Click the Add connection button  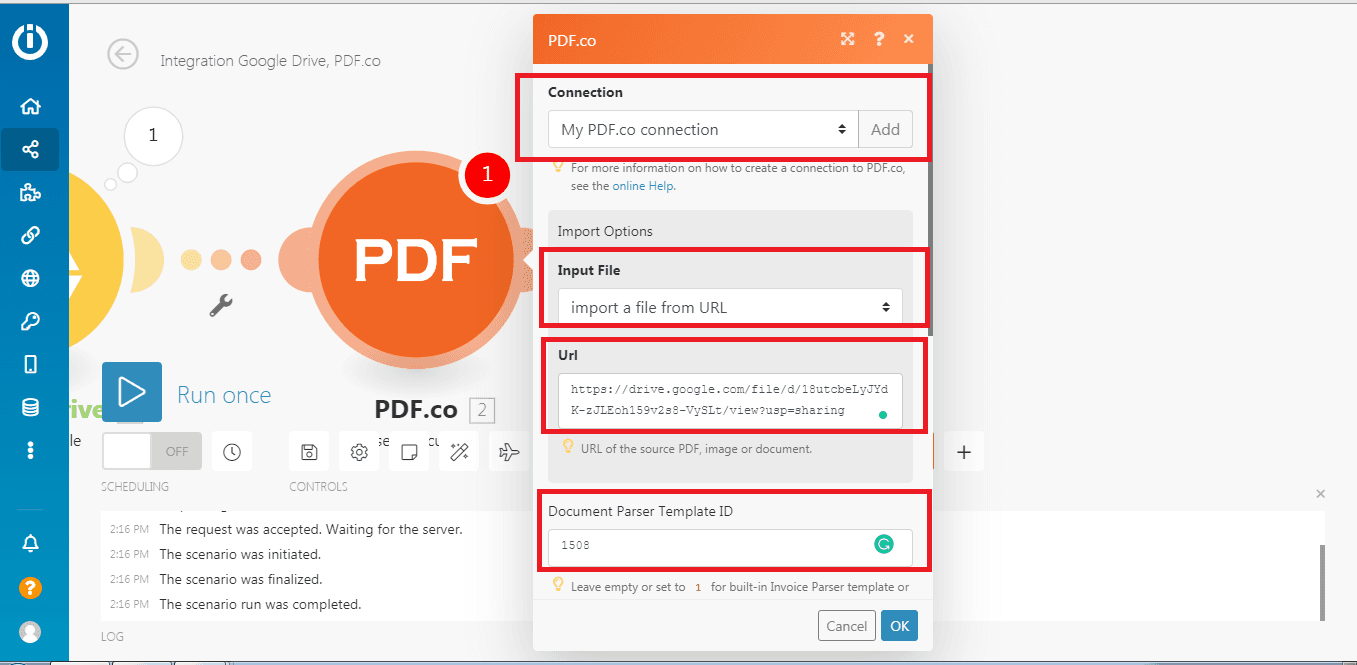(x=885, y=129)
